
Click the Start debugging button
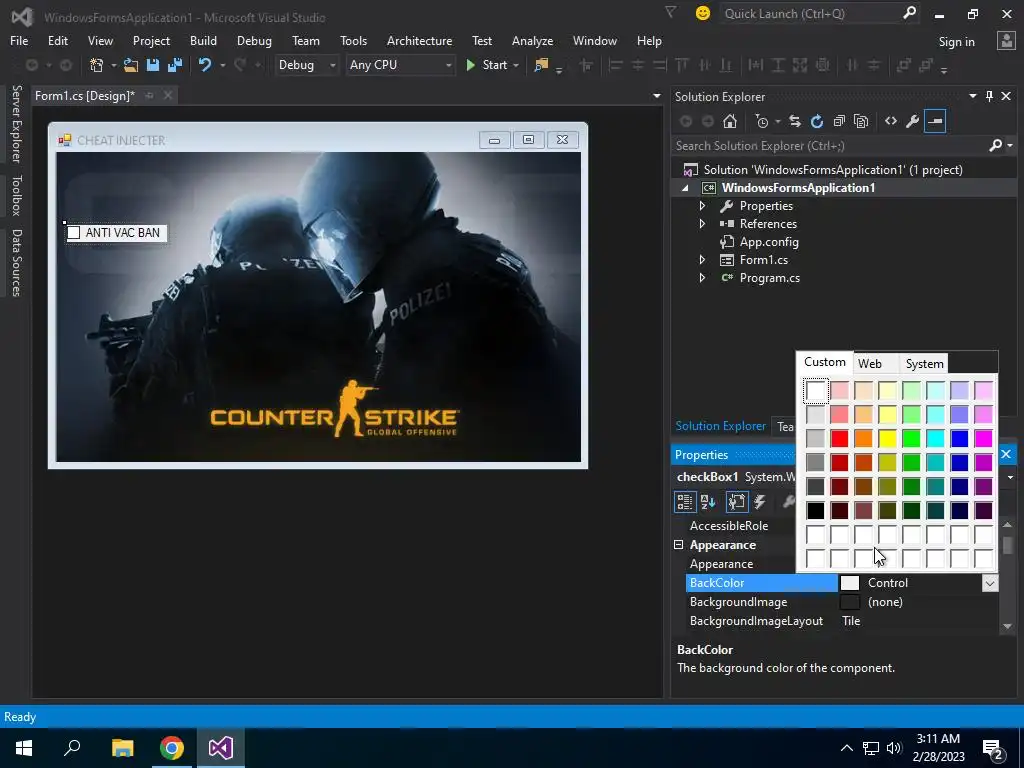[487, 65]
